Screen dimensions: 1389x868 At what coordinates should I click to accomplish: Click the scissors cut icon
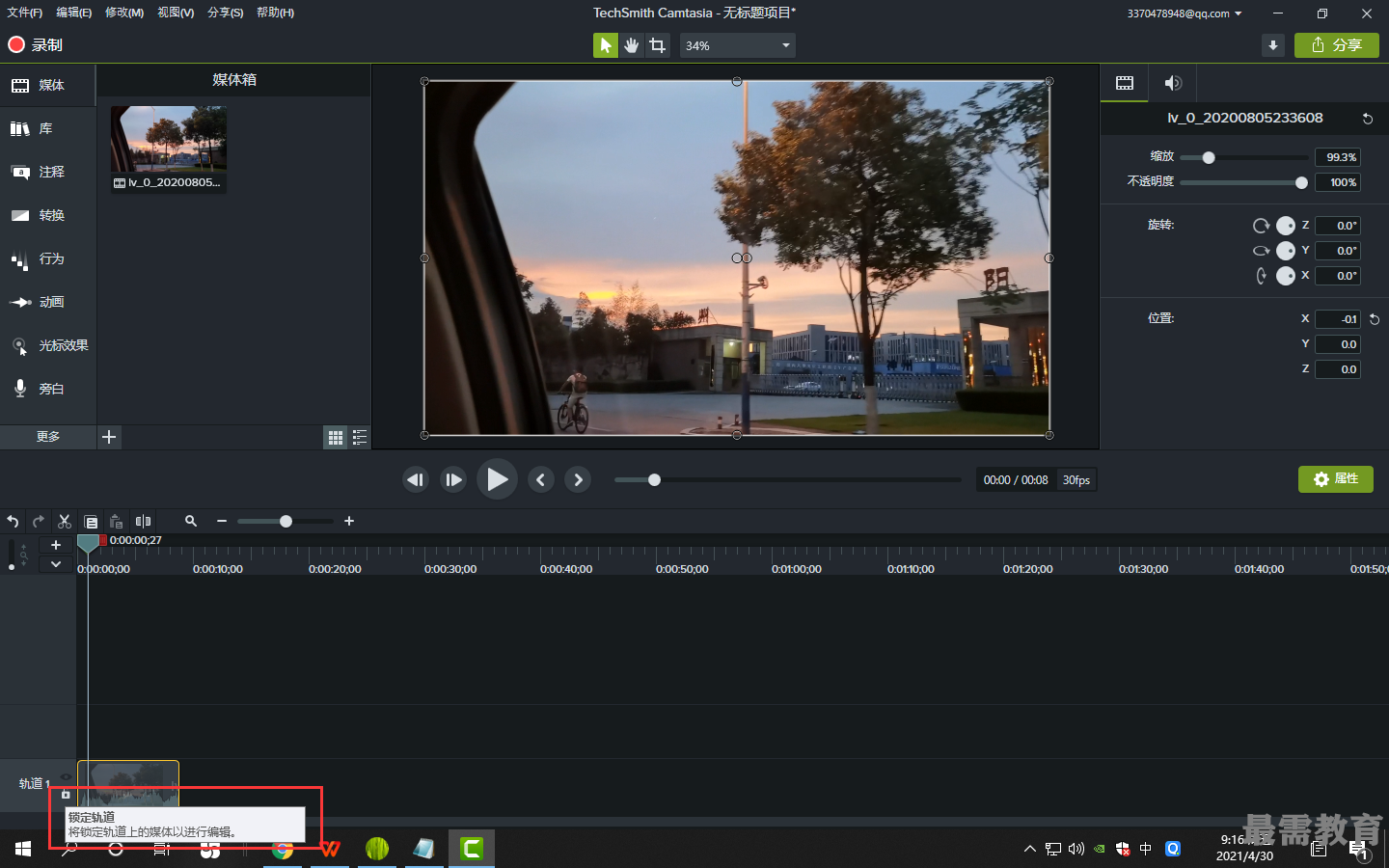tap(65, 521)
